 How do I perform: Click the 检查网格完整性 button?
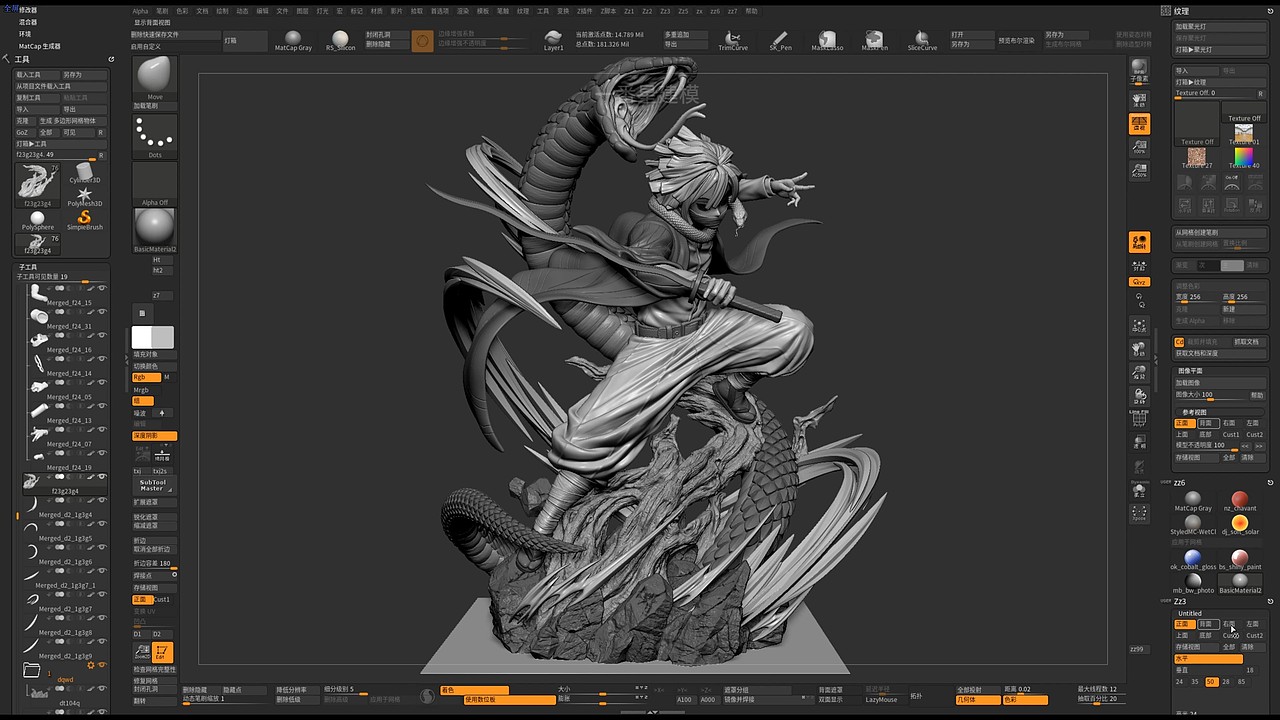coord(154,669)
